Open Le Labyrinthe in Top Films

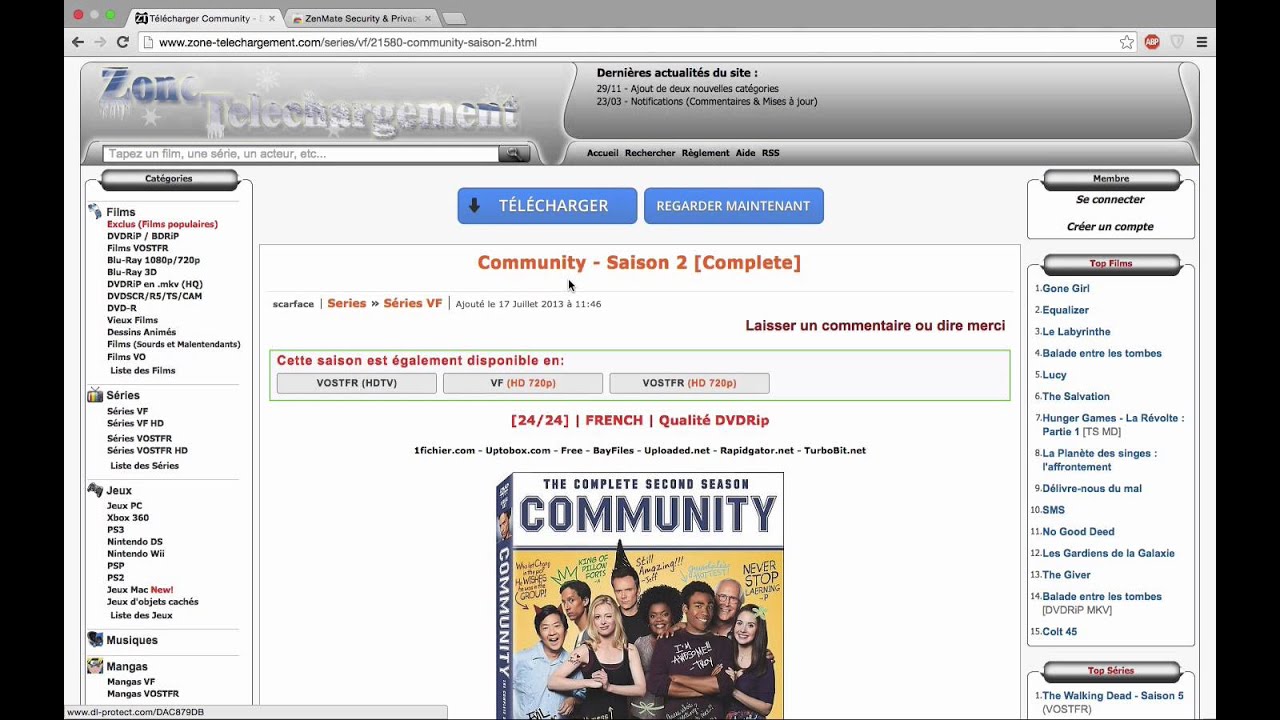pos(1076,331)
